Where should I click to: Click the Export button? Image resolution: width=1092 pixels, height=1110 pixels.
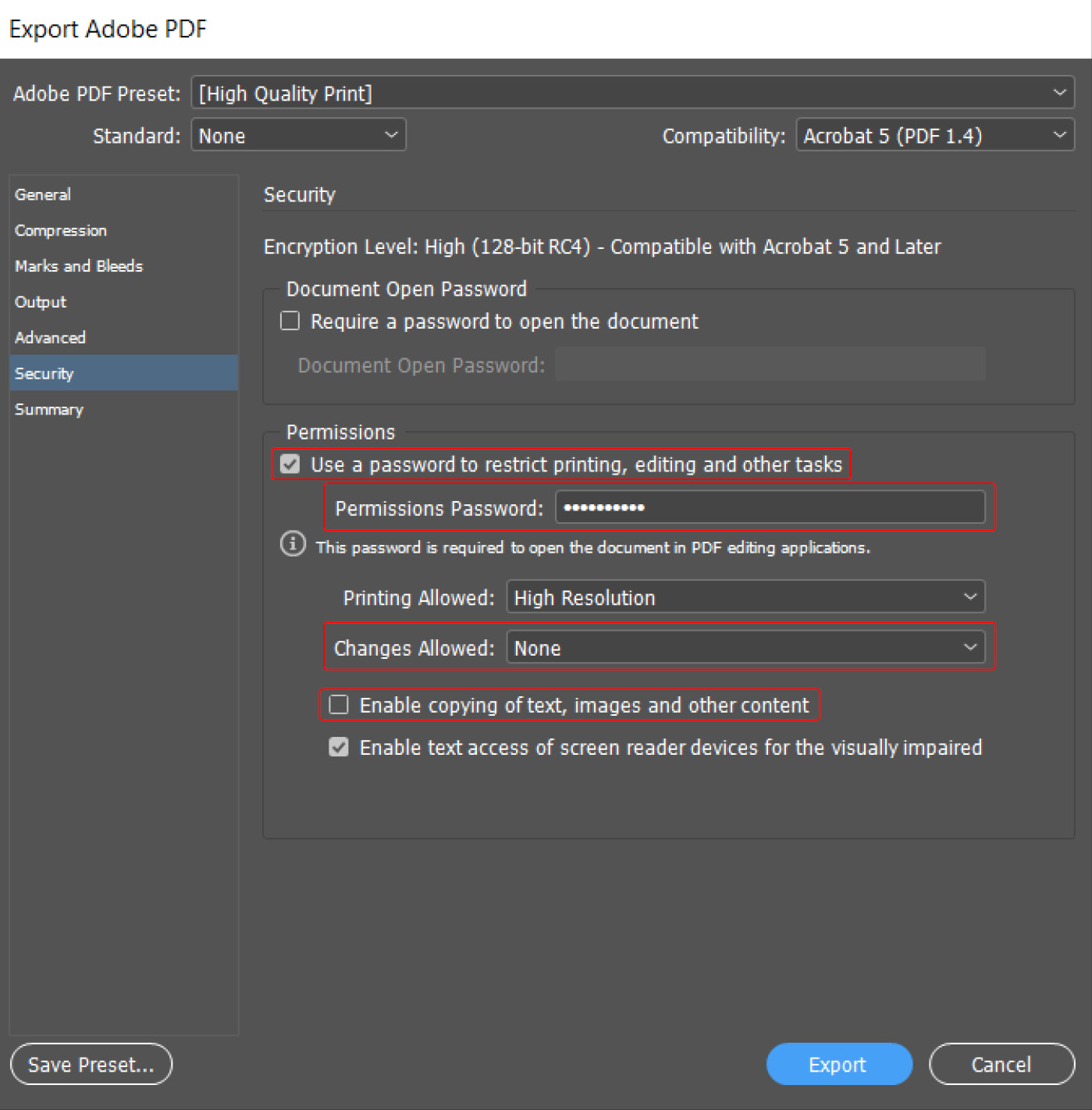point(838,1064)
